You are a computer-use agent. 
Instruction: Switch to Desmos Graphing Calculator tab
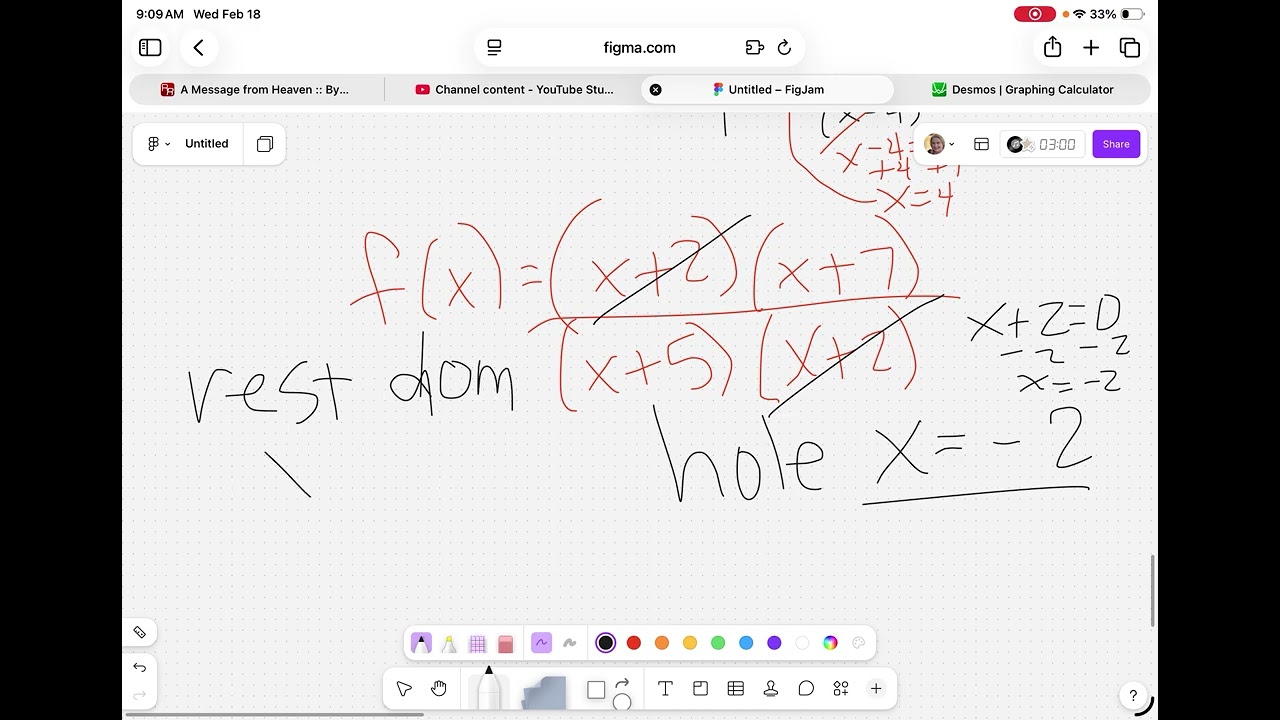1023,89
